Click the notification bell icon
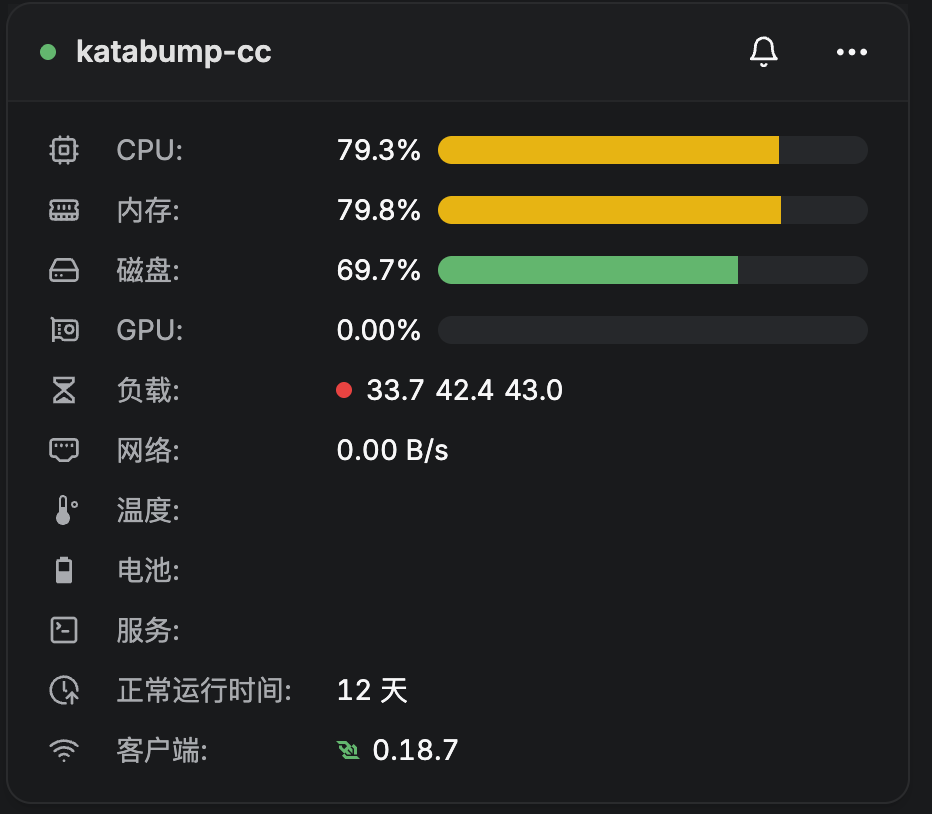The image size is (932, 814). (x=763, y=52)
